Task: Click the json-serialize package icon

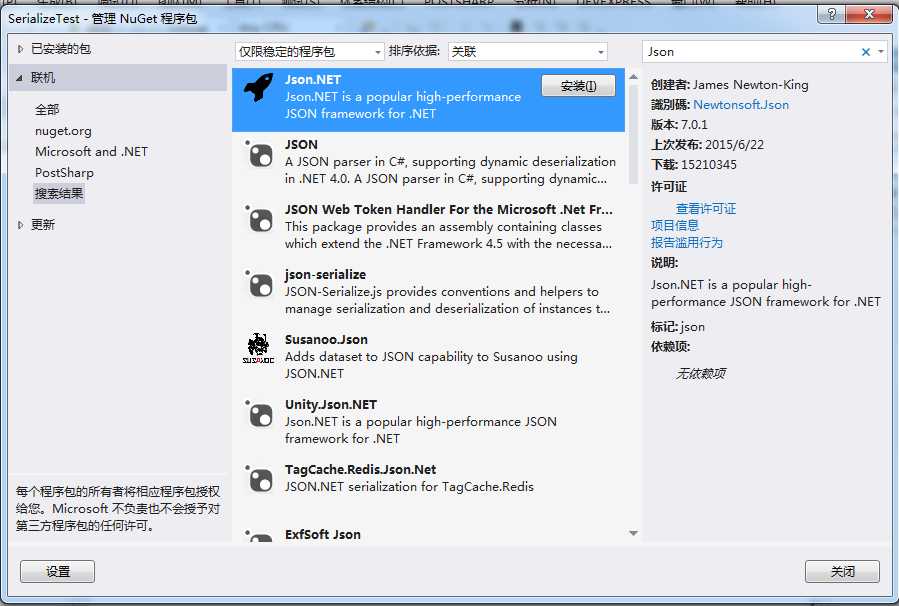Action: (x=259, y=283)
